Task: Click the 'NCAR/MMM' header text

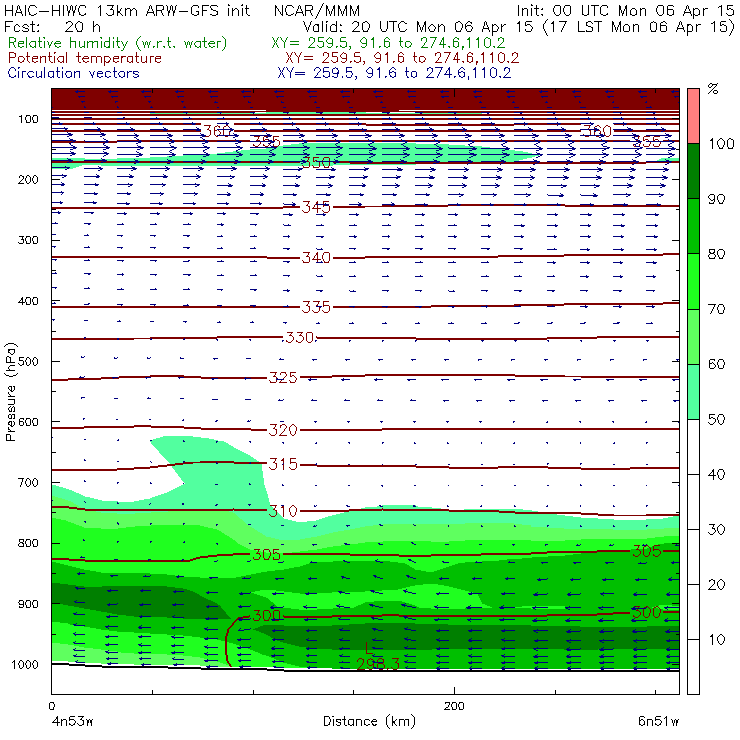Action: click(x=317, y=11)
